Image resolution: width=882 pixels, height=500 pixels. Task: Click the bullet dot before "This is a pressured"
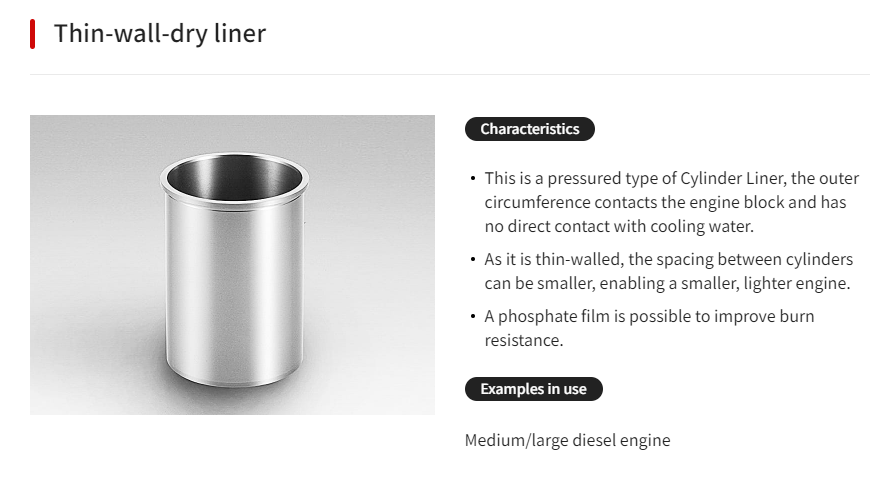(x=473, y=179)
